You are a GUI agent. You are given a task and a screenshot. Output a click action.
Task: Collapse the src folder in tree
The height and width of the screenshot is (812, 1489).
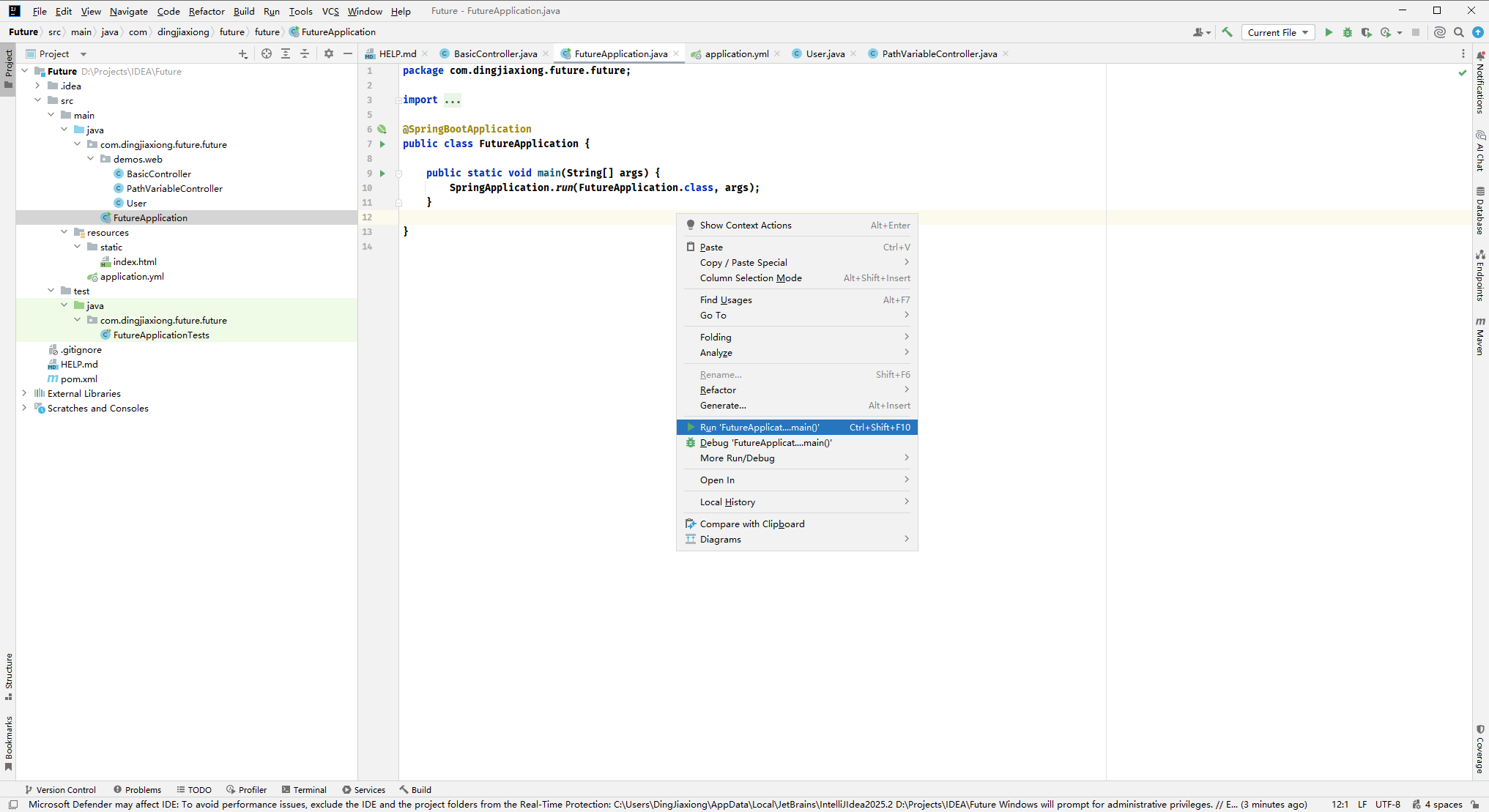tap(38, 100)
